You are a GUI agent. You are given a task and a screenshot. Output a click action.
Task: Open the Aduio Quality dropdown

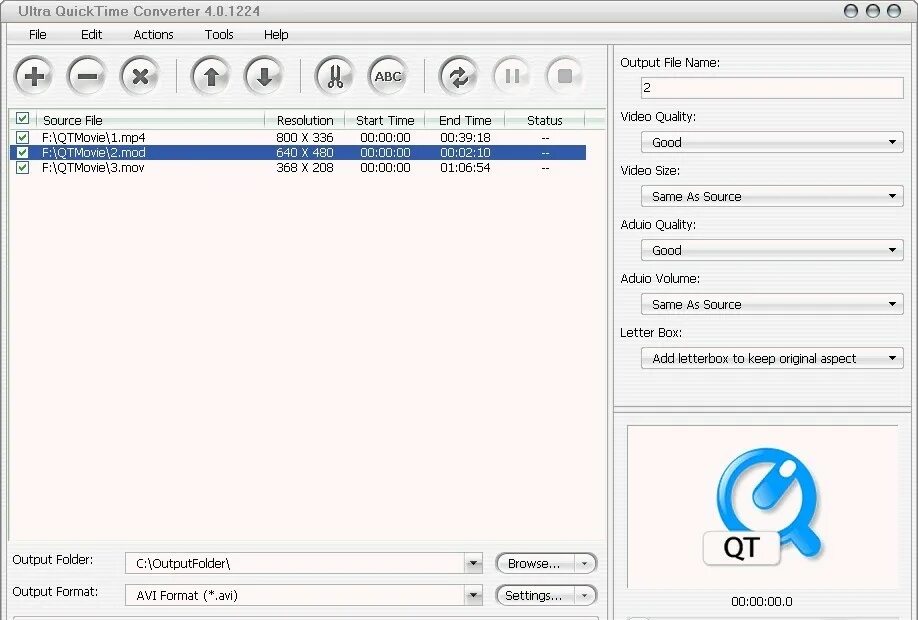(x=772, y=250)
